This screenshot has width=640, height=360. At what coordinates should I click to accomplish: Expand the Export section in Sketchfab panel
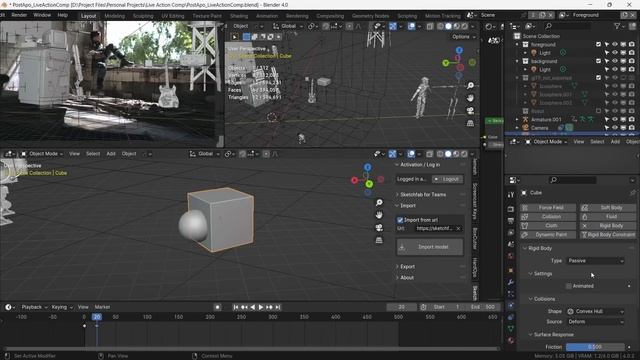[x=407, y=267]
